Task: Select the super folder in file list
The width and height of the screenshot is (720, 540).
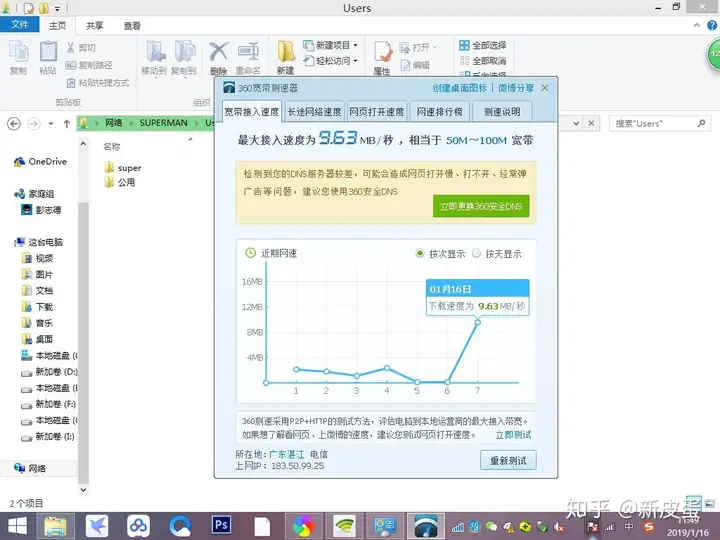Action: pos(123,168)
